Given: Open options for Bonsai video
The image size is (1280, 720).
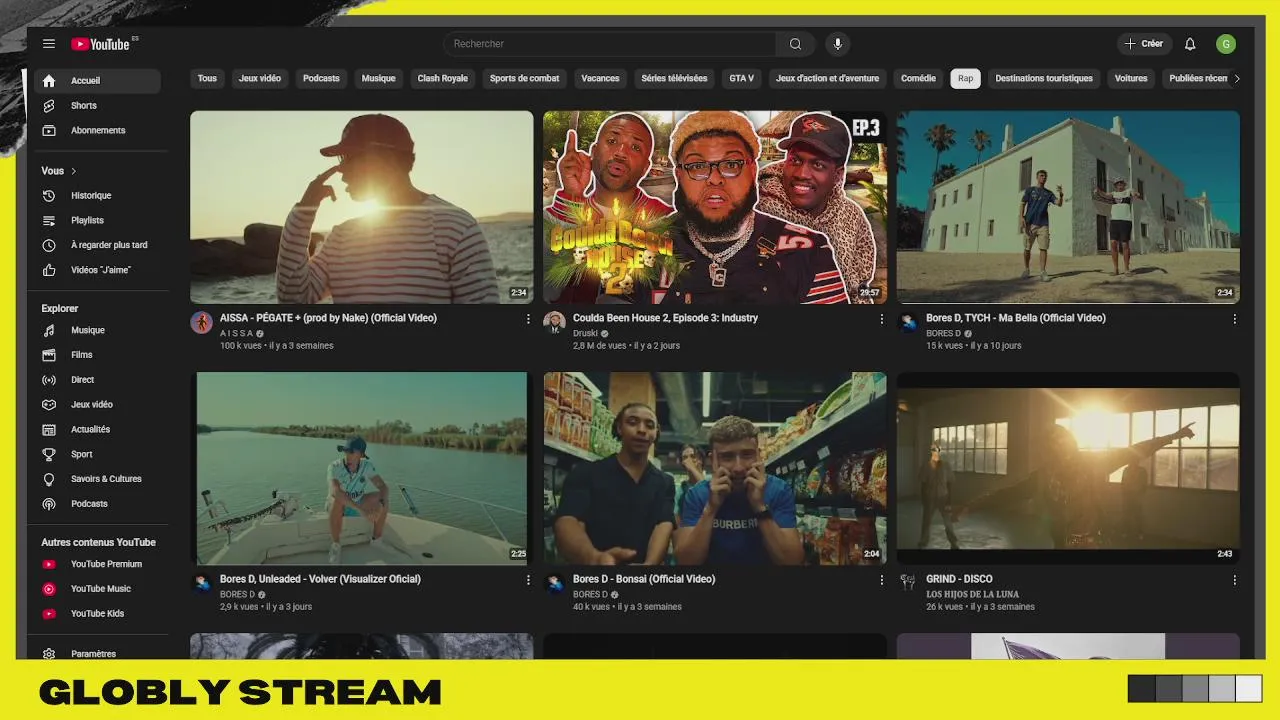Looking at the screenshot, I should click(x=881, y=580).
